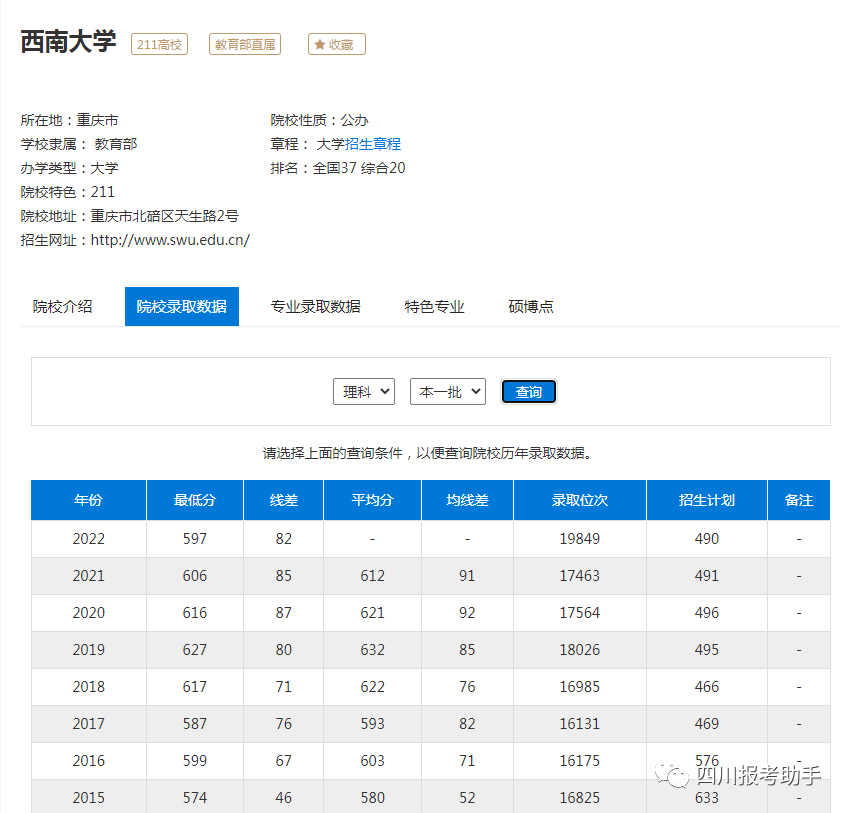Image resolution: width=849 pixels, height=813 pixels.
Task: Click the lowest score 616 cell
Action: coord(195,613)
